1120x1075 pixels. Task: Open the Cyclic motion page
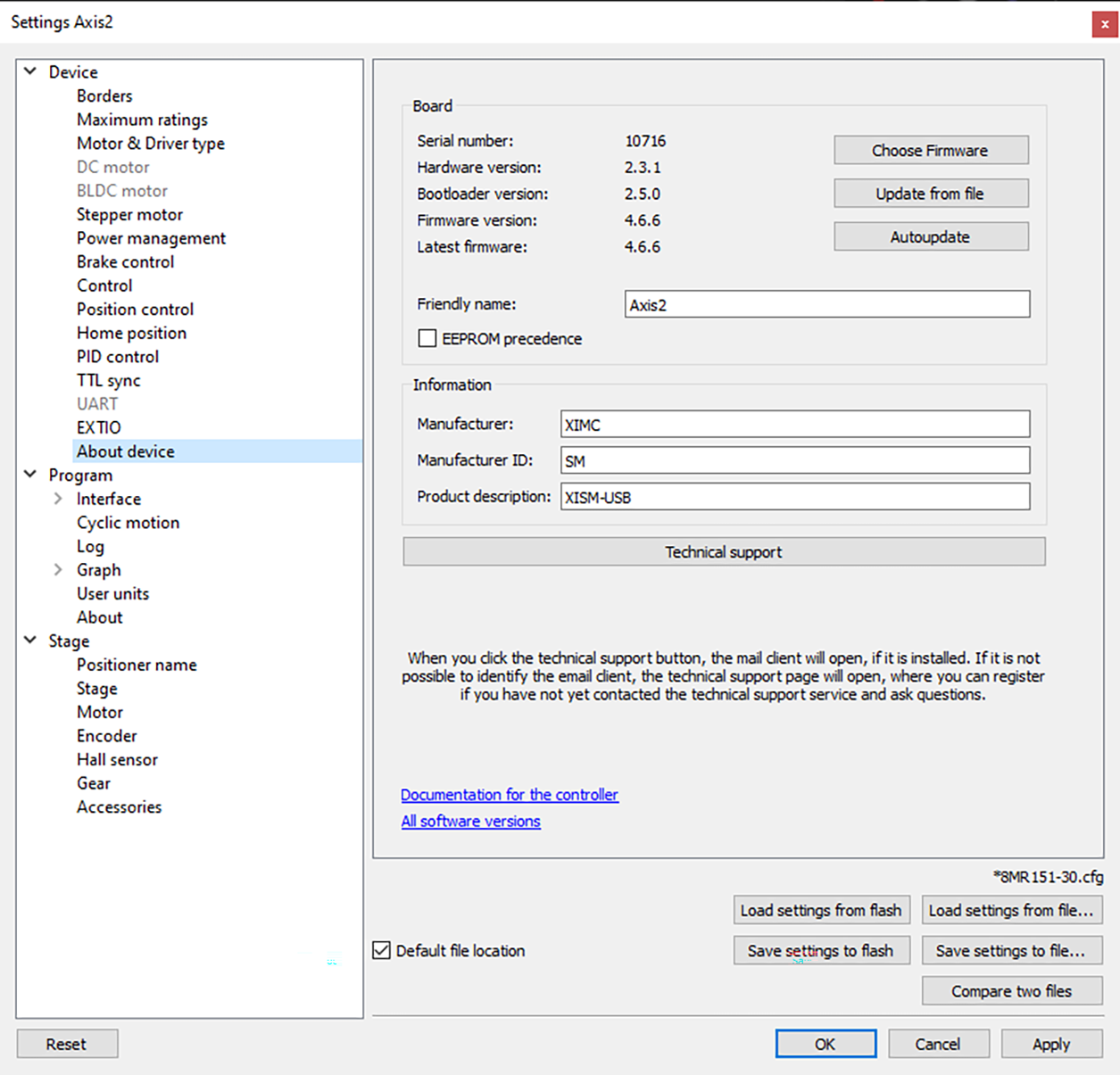pyautogui.click(x=128, y=523)
